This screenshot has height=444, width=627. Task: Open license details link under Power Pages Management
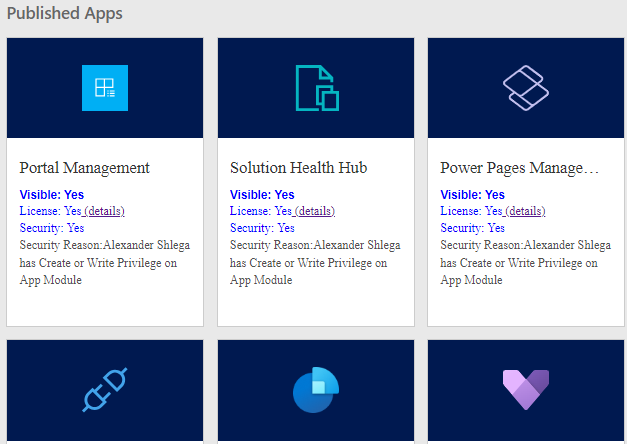coord(525,211)
